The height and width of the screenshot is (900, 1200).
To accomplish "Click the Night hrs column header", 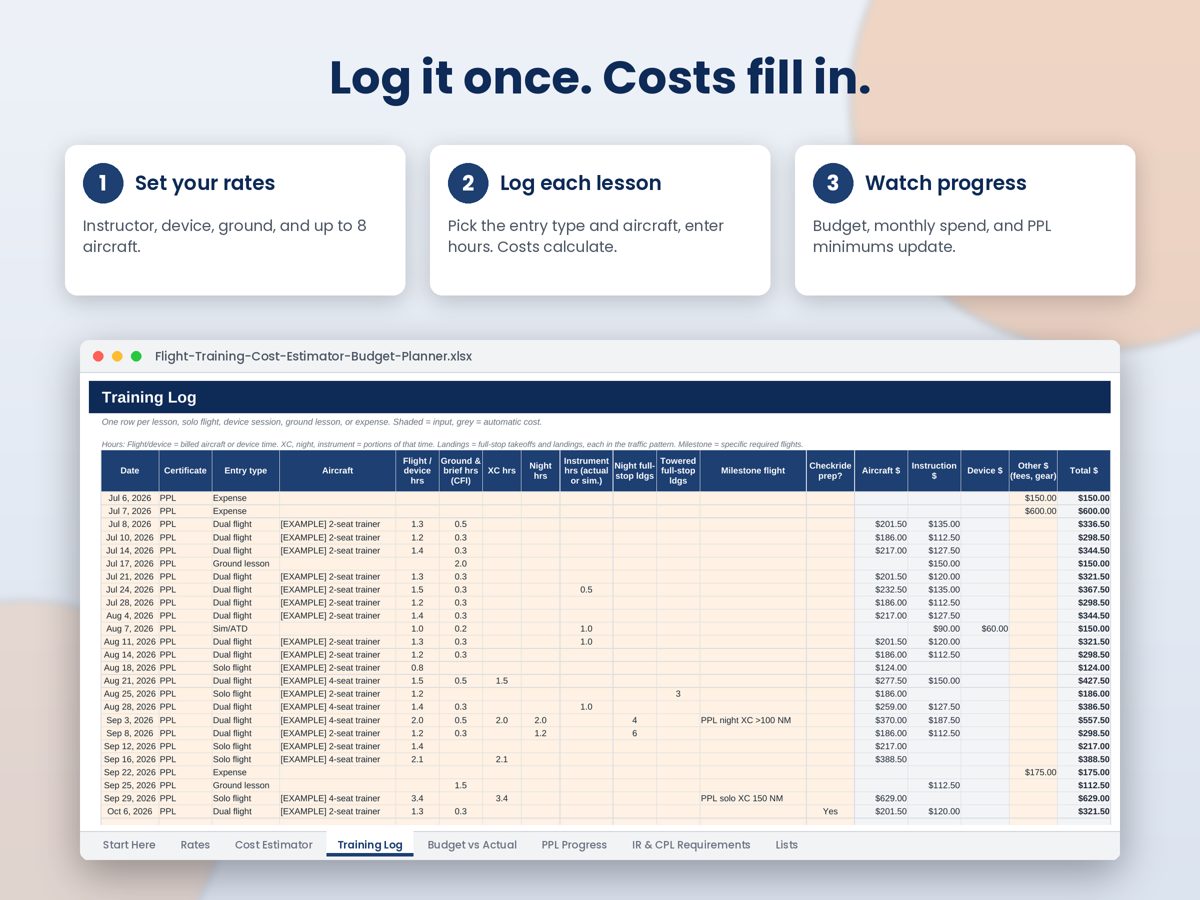I will [540, 471].
